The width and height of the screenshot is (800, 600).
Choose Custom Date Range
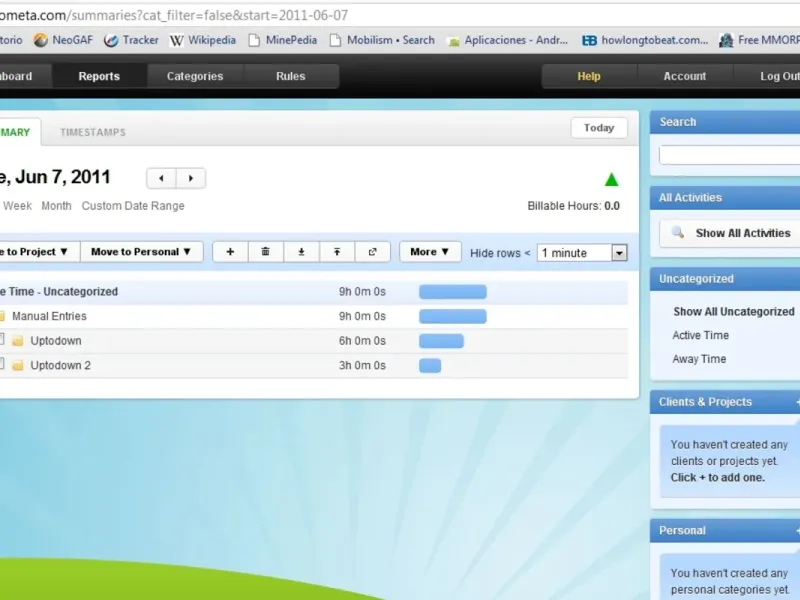(x=133, y=206)
